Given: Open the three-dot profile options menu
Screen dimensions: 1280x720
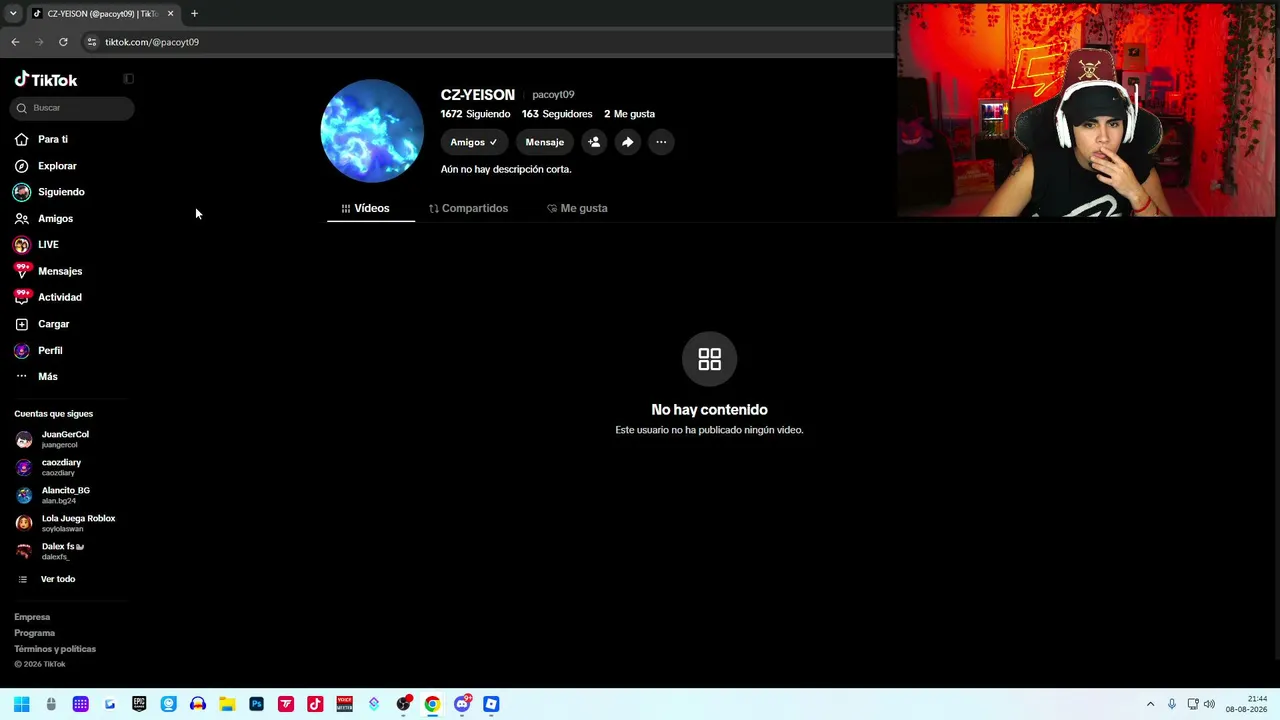Looking at the screenshot, I should tap(661, 142).
